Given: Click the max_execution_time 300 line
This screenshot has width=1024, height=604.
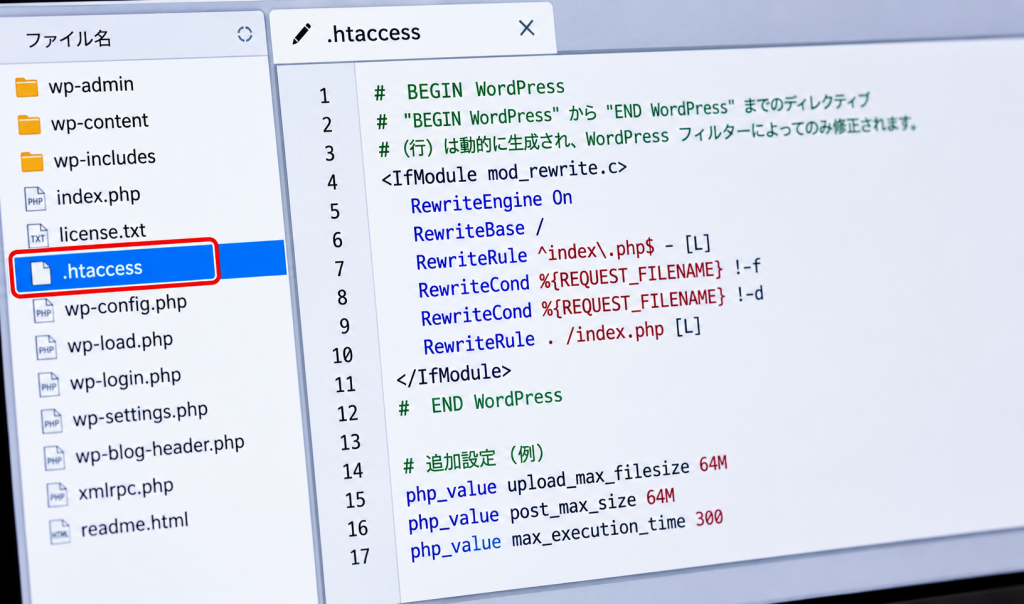Looking at the screenshot, I should [x=567, y=535].
